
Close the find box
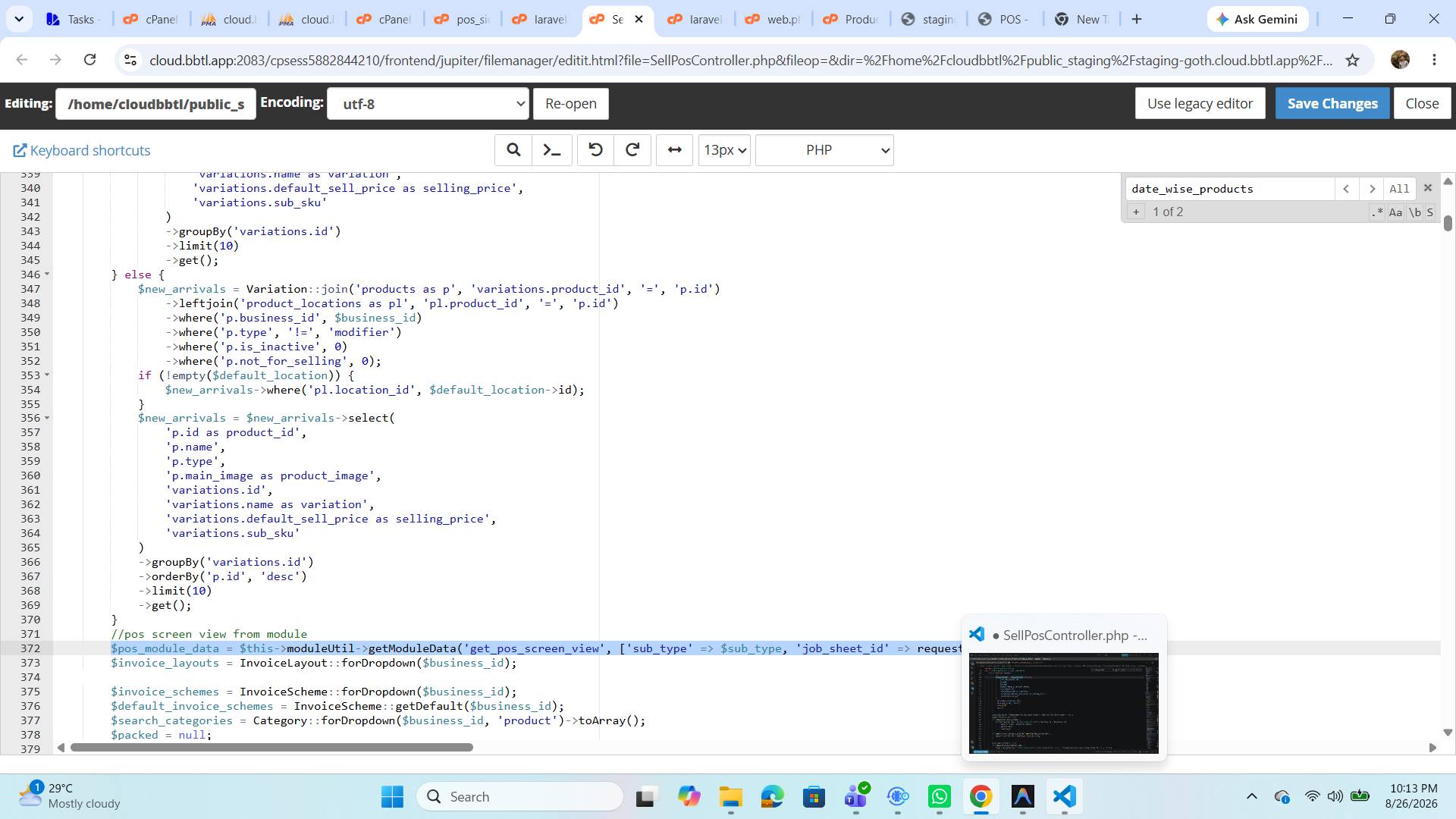click(1428, 188)
